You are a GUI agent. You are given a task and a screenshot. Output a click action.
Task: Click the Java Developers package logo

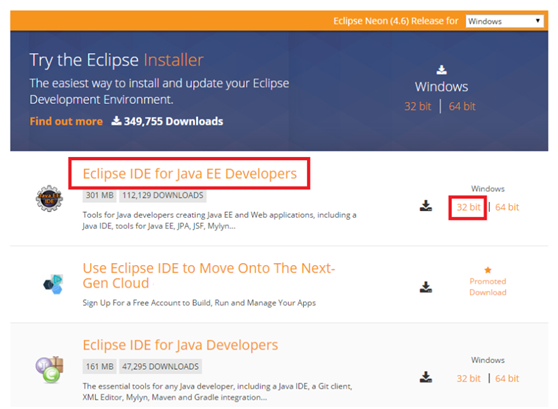click(49, 369)
